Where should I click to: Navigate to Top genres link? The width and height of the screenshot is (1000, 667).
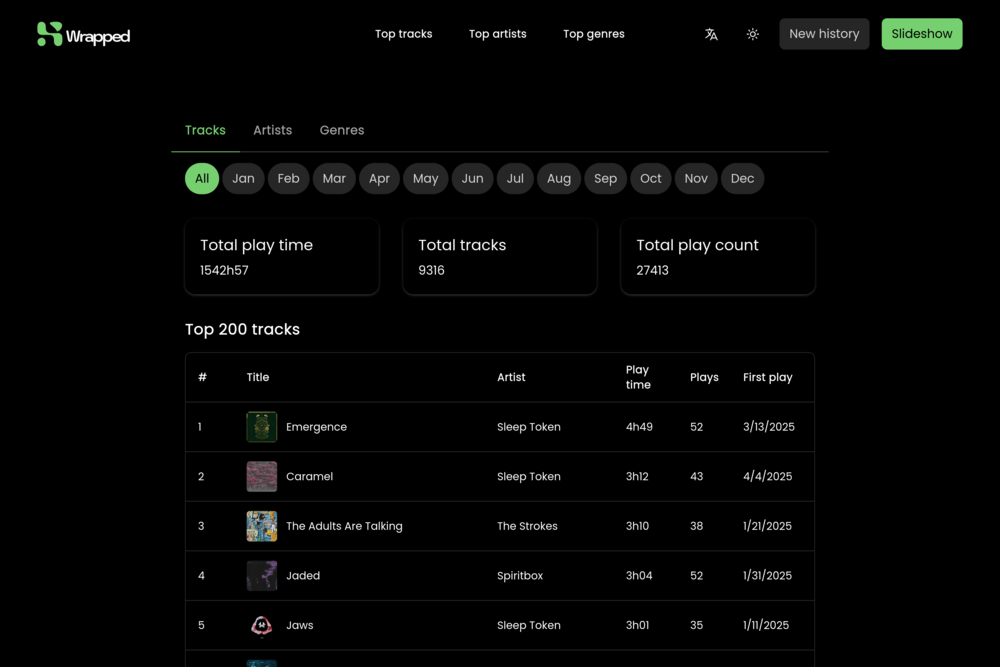coord(593,34)
